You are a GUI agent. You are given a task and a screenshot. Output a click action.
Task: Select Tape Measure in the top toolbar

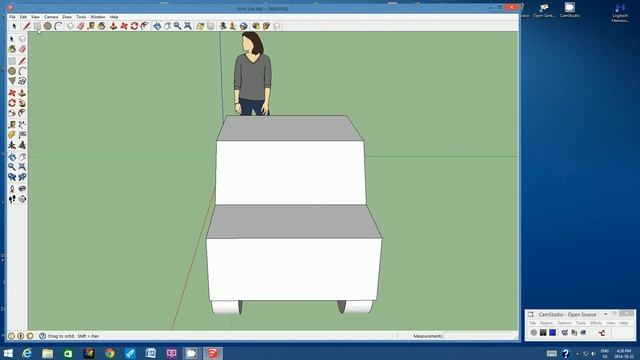(91, 26)
